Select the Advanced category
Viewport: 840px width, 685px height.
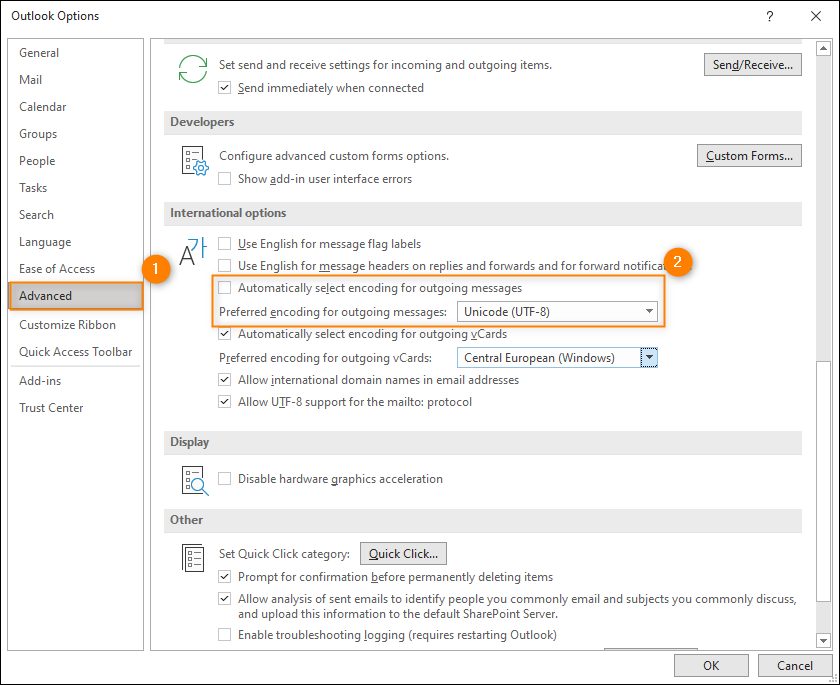coord(76,296)
